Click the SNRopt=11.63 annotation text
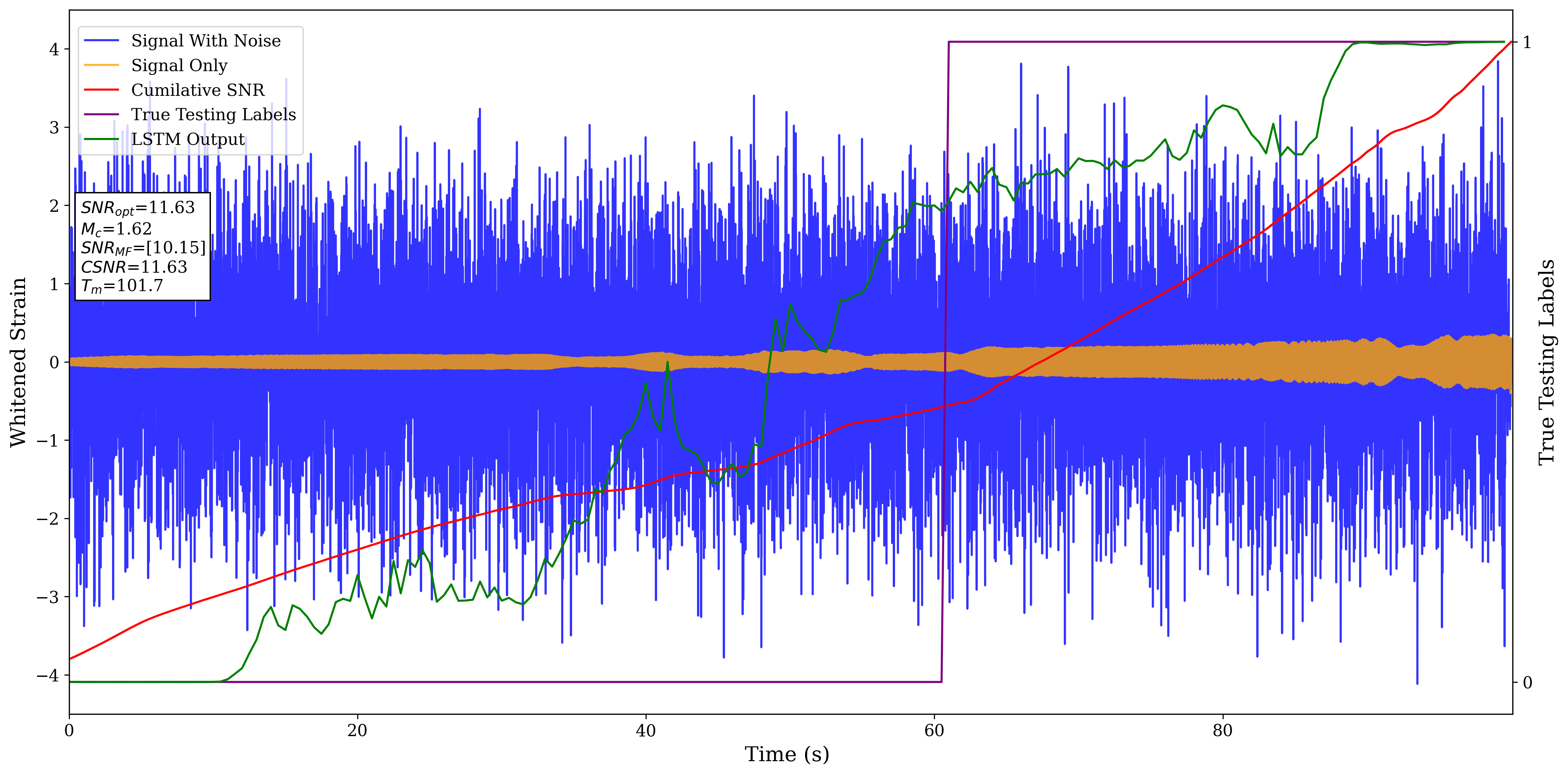The height and width of the screenshot is (775, 1568). pos(137,208)
